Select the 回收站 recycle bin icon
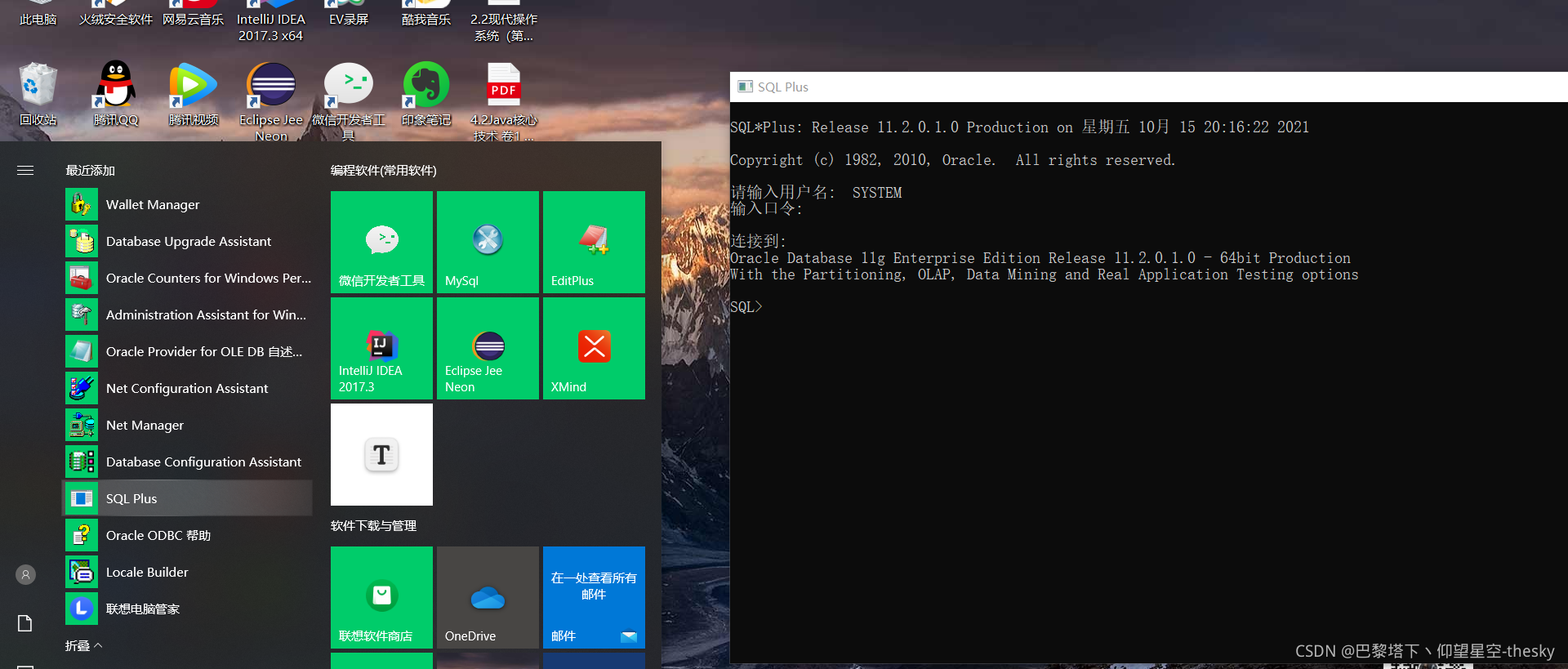 click(x=38, y=94)
